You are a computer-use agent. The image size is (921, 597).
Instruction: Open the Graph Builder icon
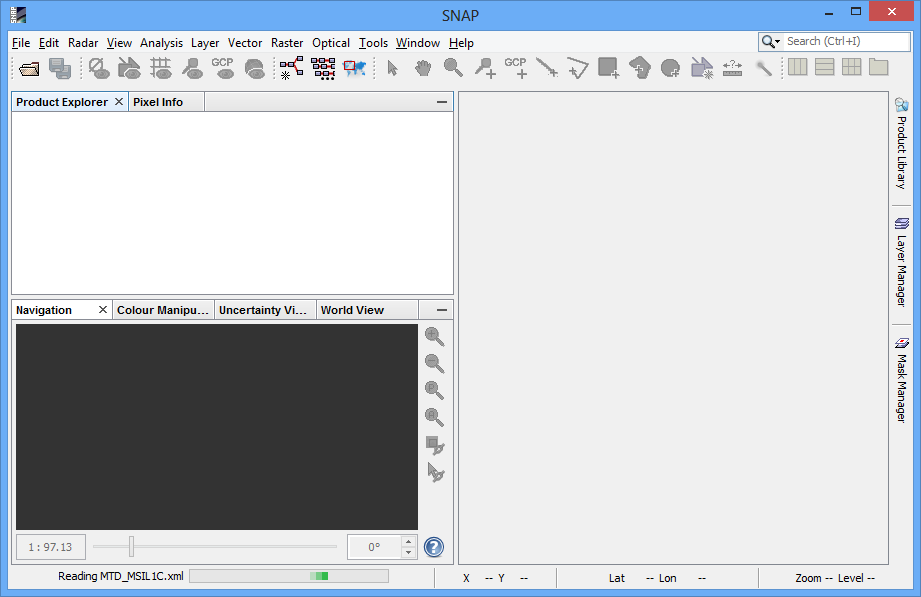click(x=291, y=68)
